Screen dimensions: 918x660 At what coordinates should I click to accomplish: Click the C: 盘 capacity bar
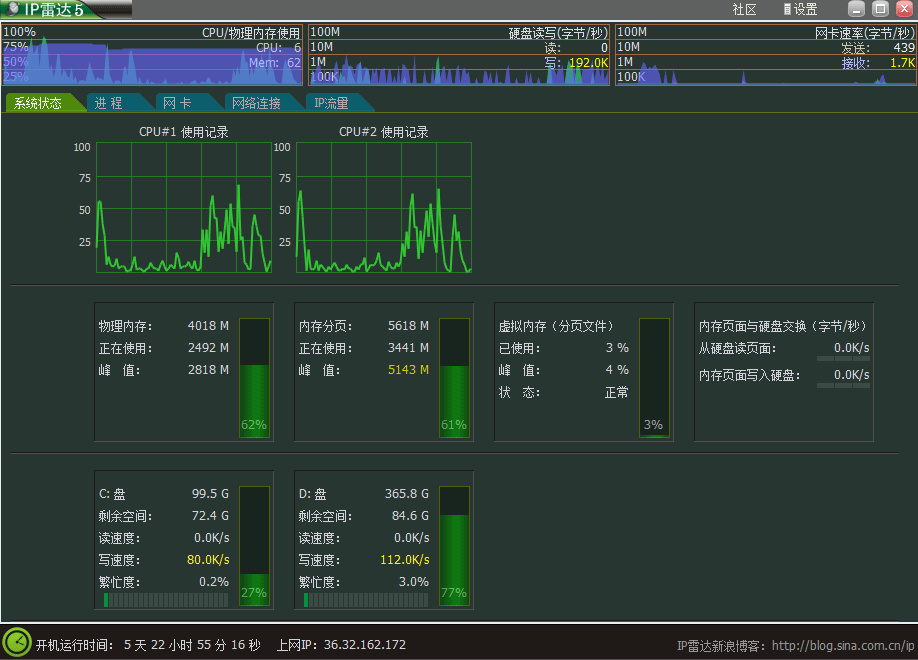[254, 545]
